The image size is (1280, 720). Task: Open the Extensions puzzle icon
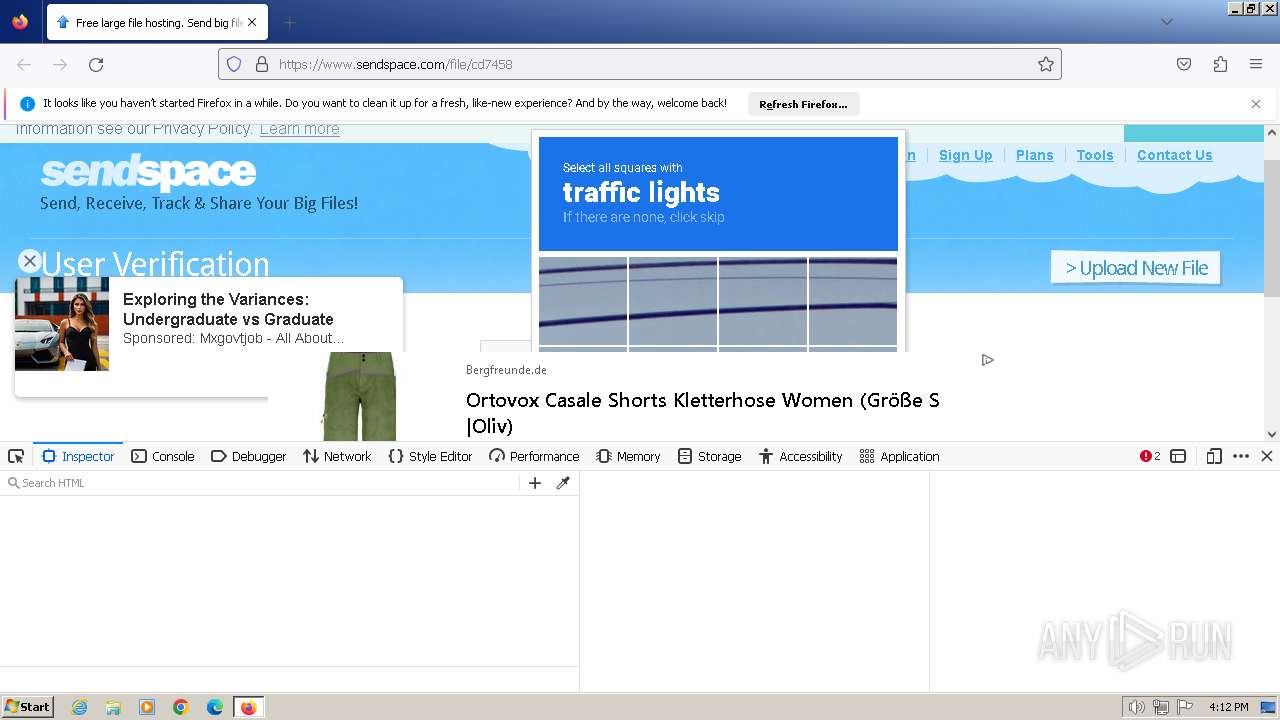pyautogui.click(x=1220, y=64)
